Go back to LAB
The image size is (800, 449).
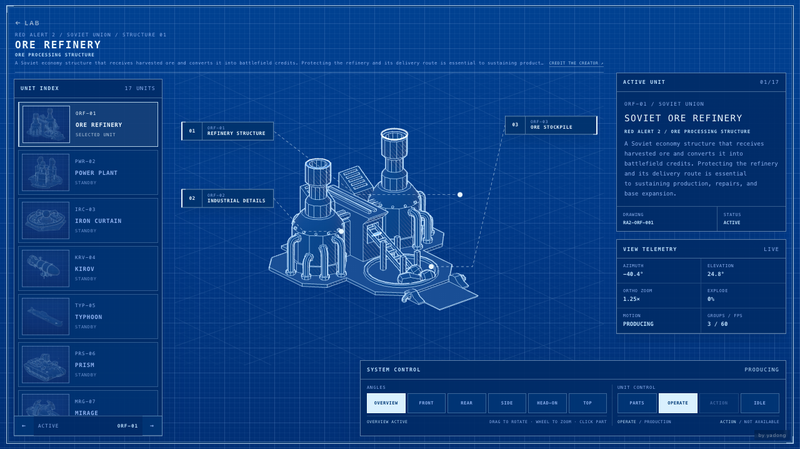[x=27, y=23]
